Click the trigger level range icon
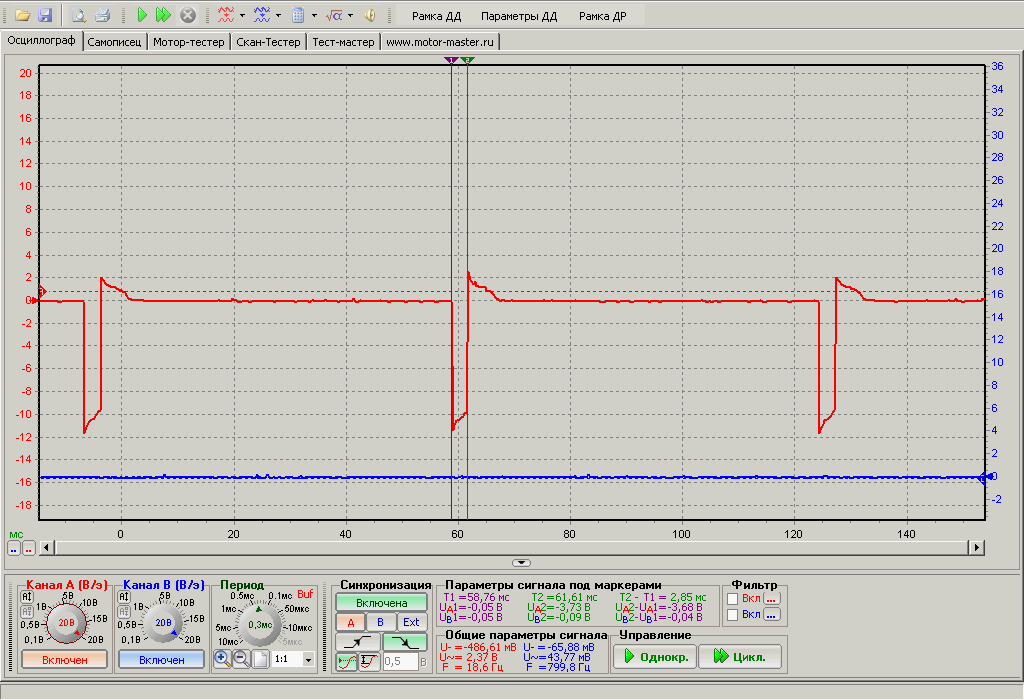This screenshot has height=700, width=1024. point(369,661)
